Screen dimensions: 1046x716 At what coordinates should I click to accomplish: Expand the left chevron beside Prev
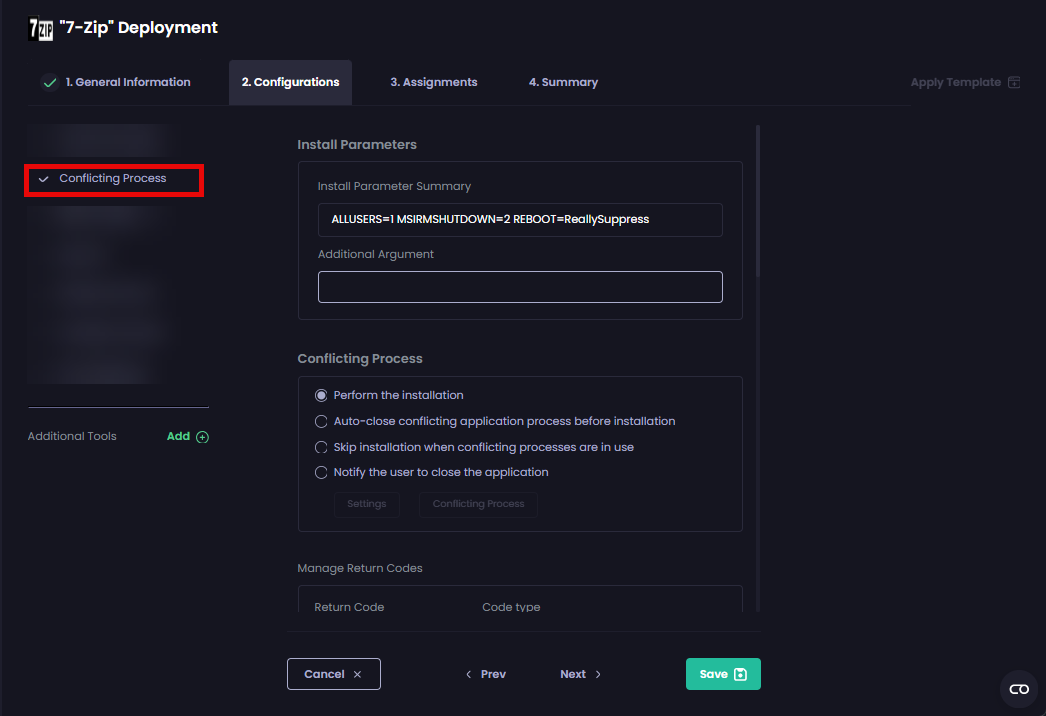click(x=468, y=673)
